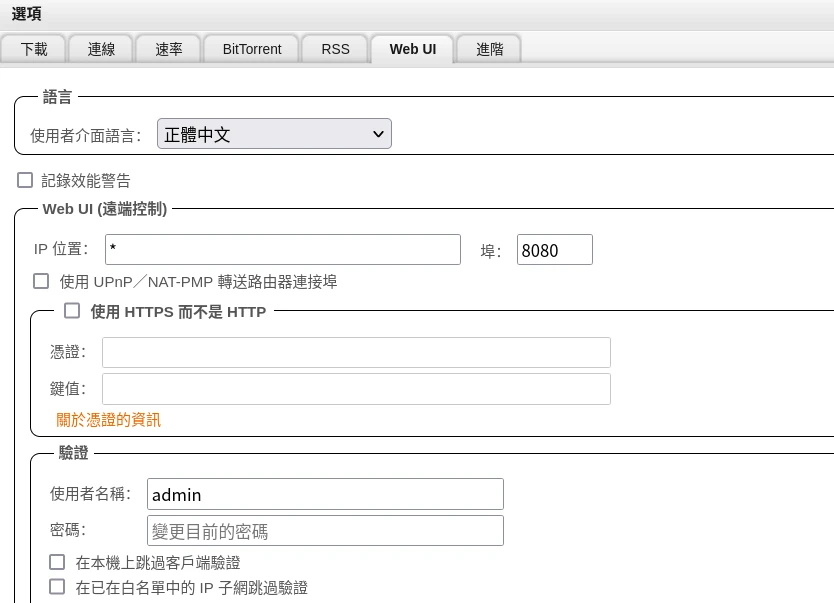This screenshot has width=834, height=603.
Task: Enable the 記錄效能警告 checkbox
Action: pyautogui.click(x=25, y=180)
